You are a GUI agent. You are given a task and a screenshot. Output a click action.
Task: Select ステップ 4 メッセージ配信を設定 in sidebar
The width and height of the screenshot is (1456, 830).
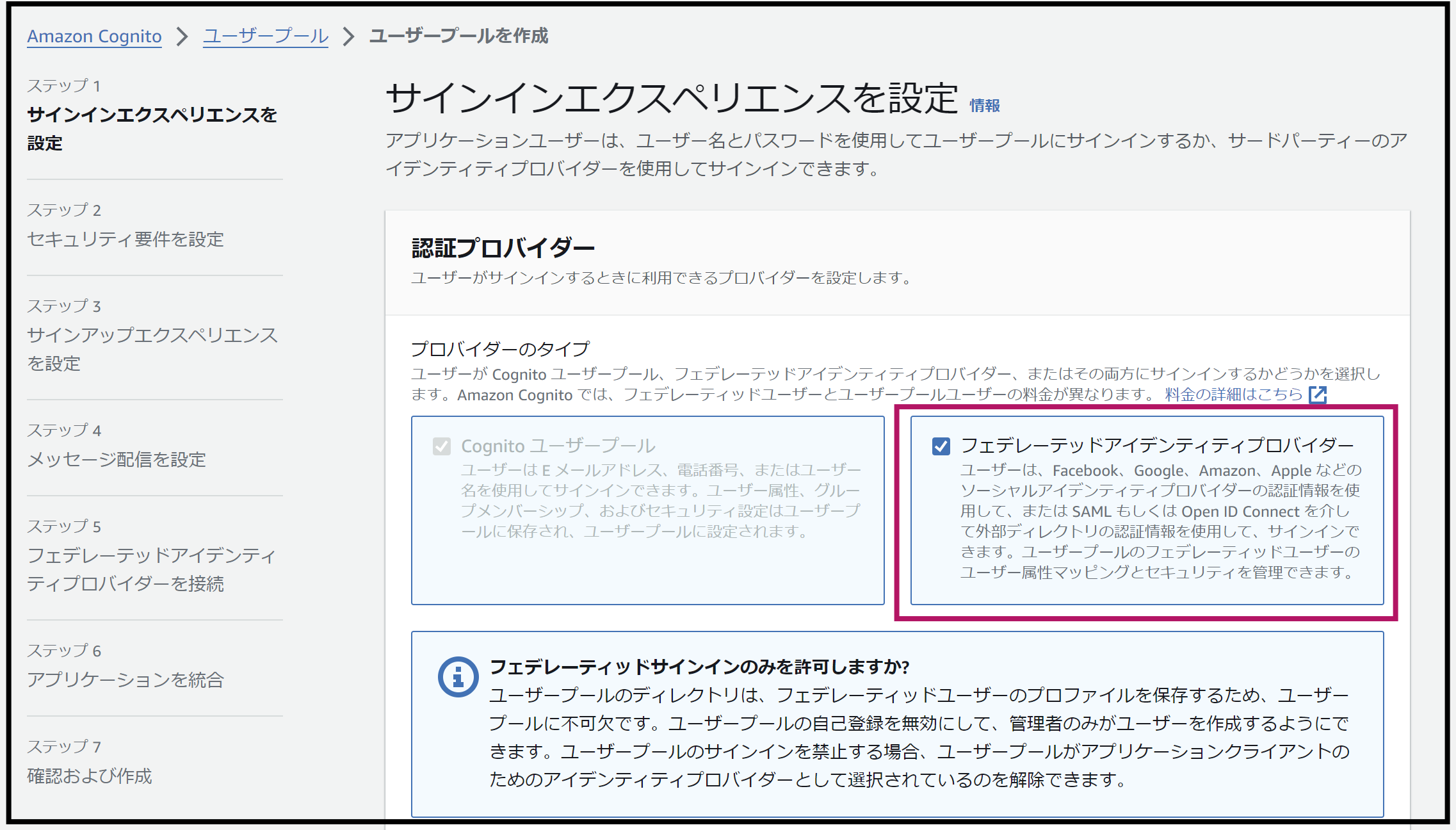point(117,446)
